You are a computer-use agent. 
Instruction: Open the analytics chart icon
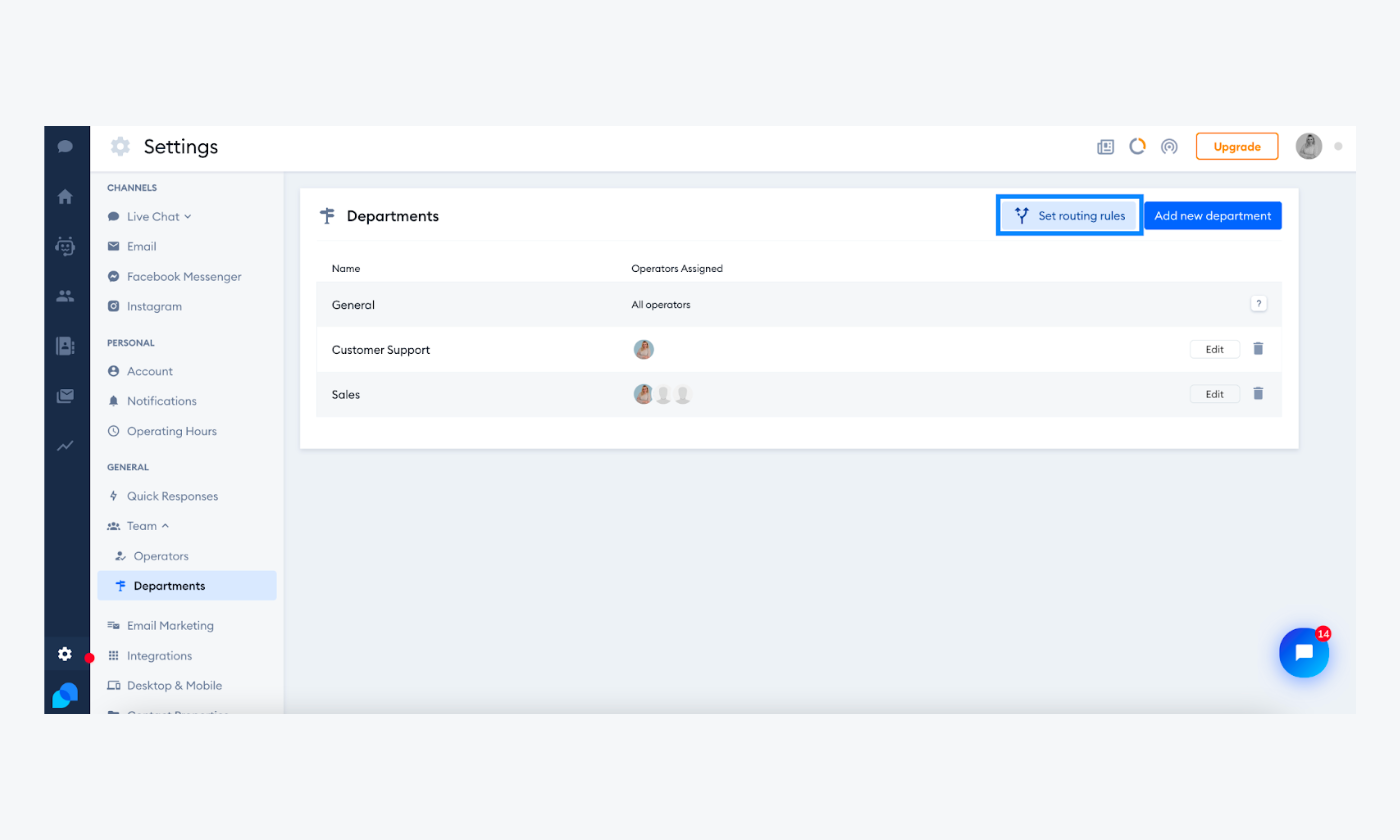pyautogui.click(x=65, y=446)
